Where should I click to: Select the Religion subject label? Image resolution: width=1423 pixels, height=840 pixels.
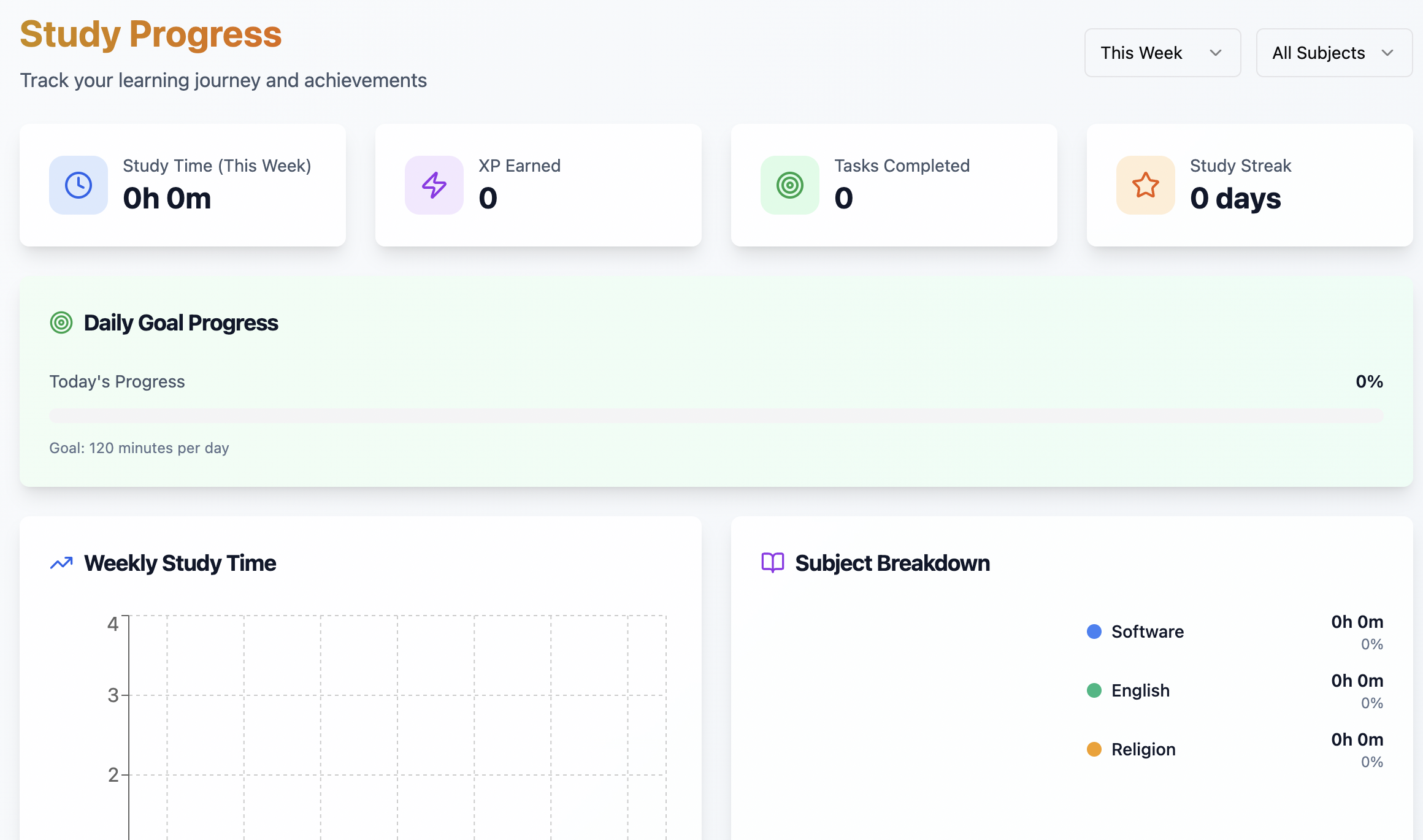[x=1143, y=749]
